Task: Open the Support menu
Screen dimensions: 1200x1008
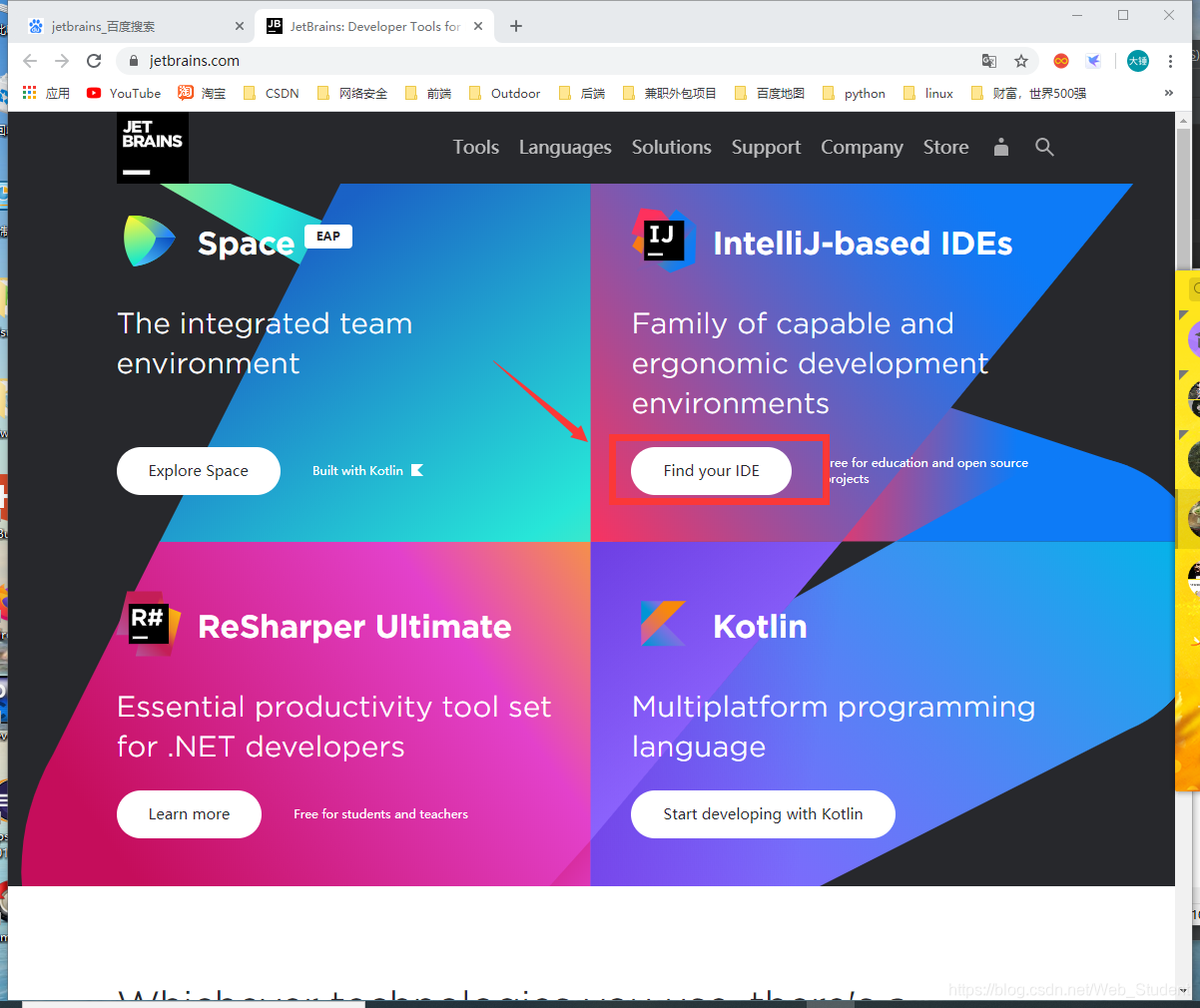Action: point(766,148)
